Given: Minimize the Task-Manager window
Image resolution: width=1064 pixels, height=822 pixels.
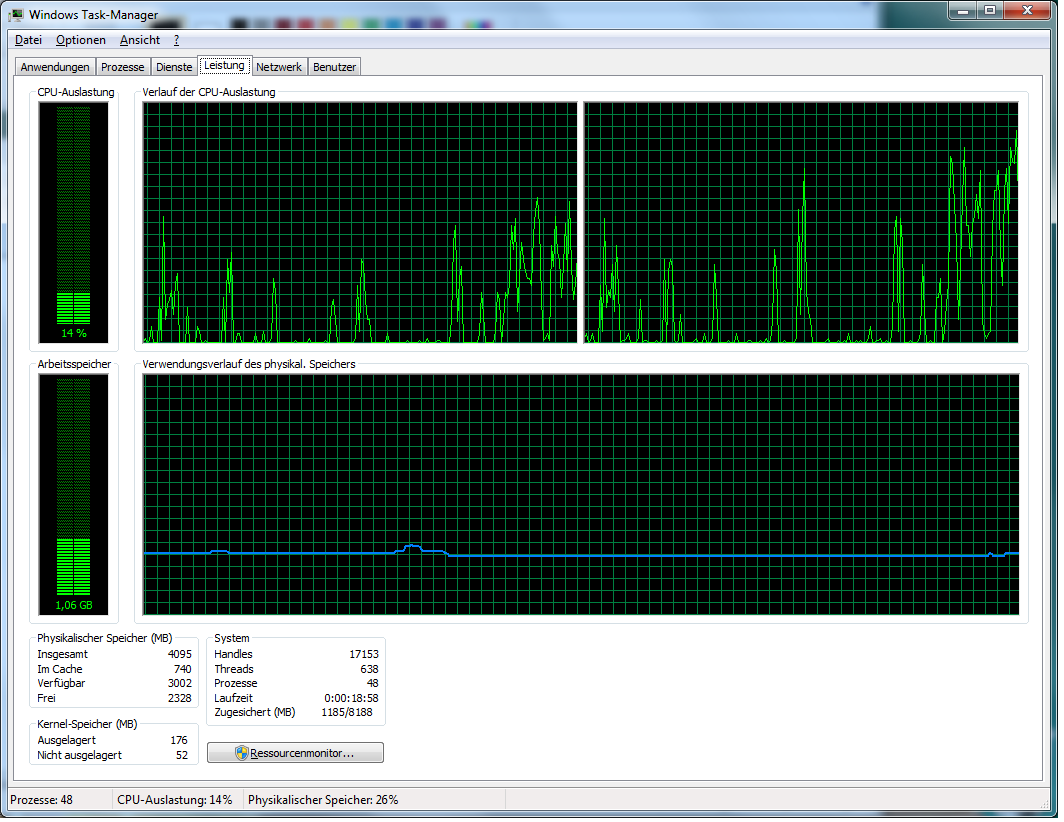Looking at the screenshot, I should pyautogui.click(x=963, y=11).
